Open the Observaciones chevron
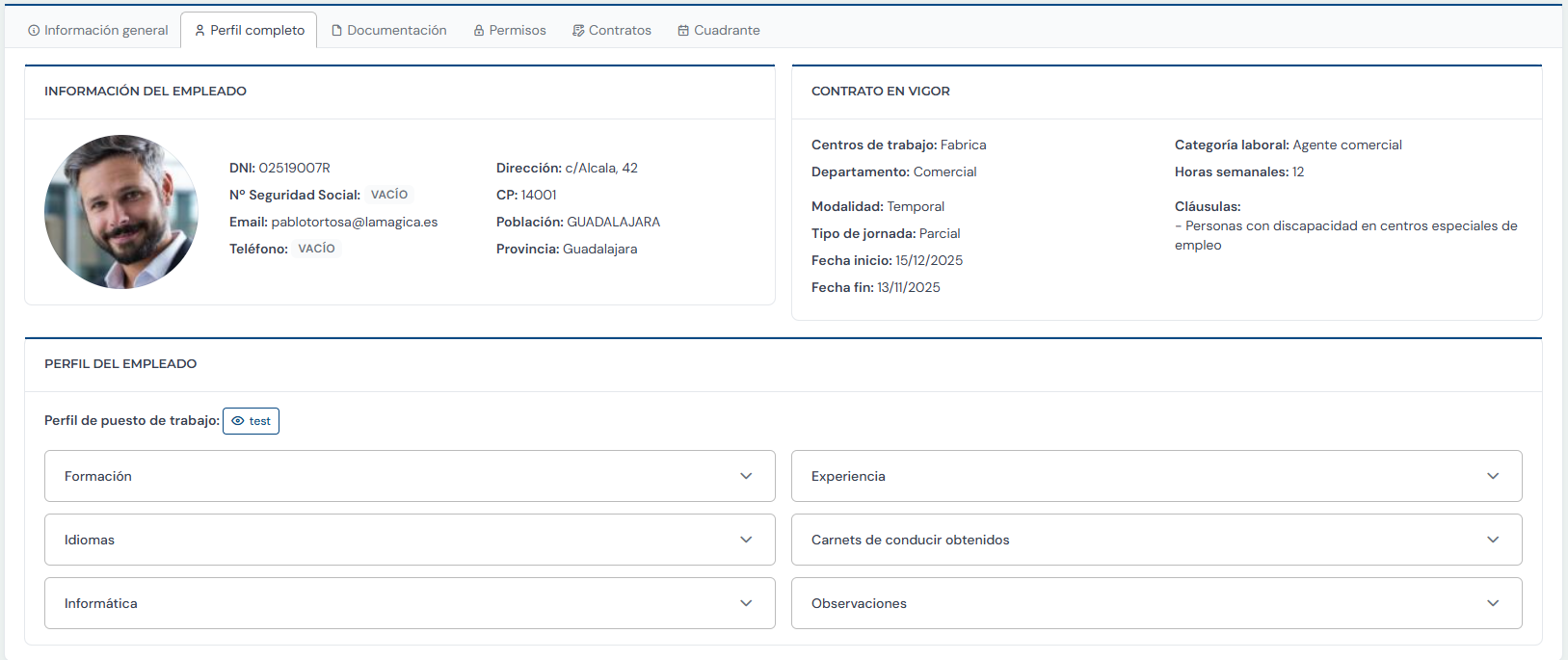Image resolution: width=1568 pixels, height=660 pixels. (x=1493, y=603)
